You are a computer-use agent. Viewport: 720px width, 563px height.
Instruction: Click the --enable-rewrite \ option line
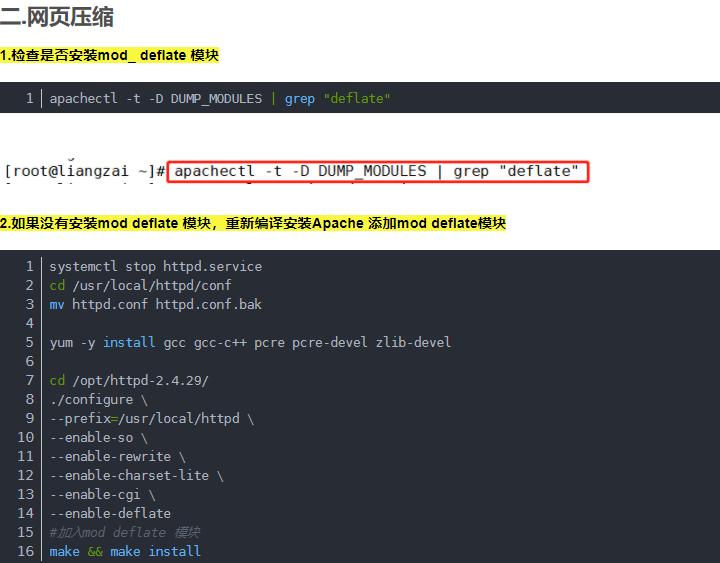118,456
